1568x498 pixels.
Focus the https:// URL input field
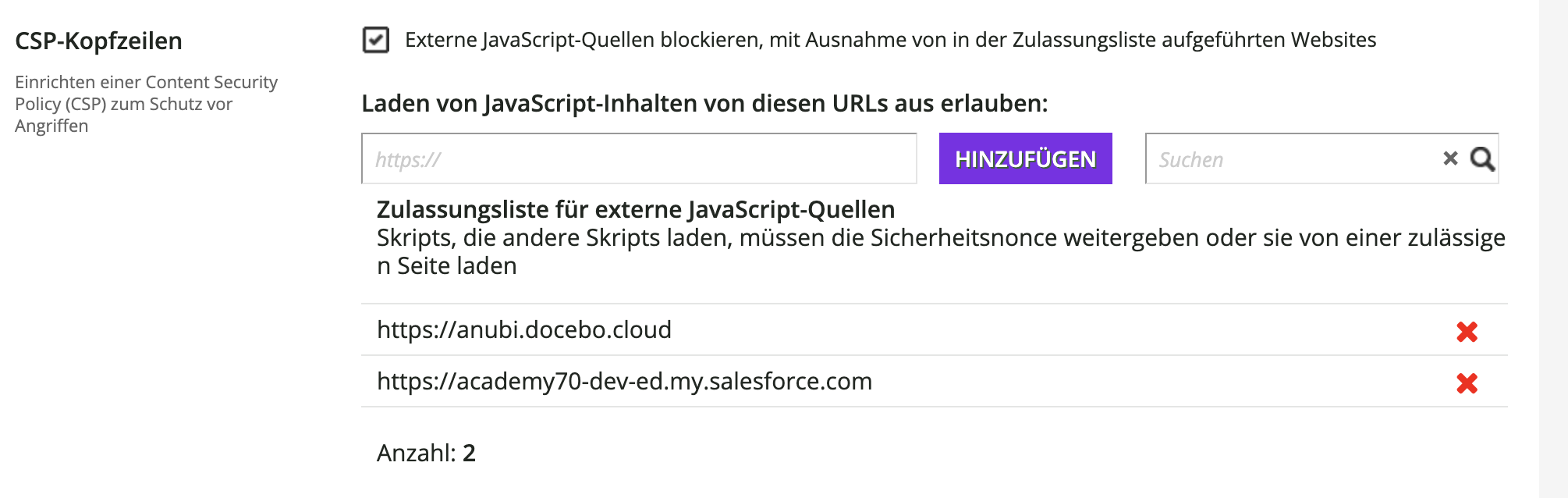(638, 159)
